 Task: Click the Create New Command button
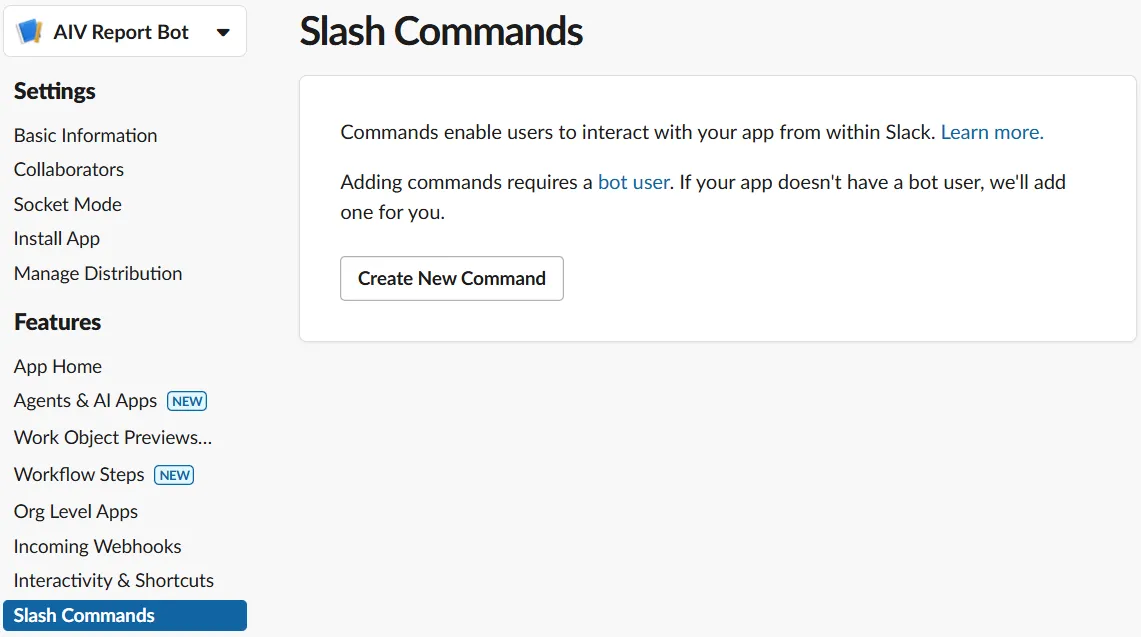pyautogui.click(x=451, y=278)
